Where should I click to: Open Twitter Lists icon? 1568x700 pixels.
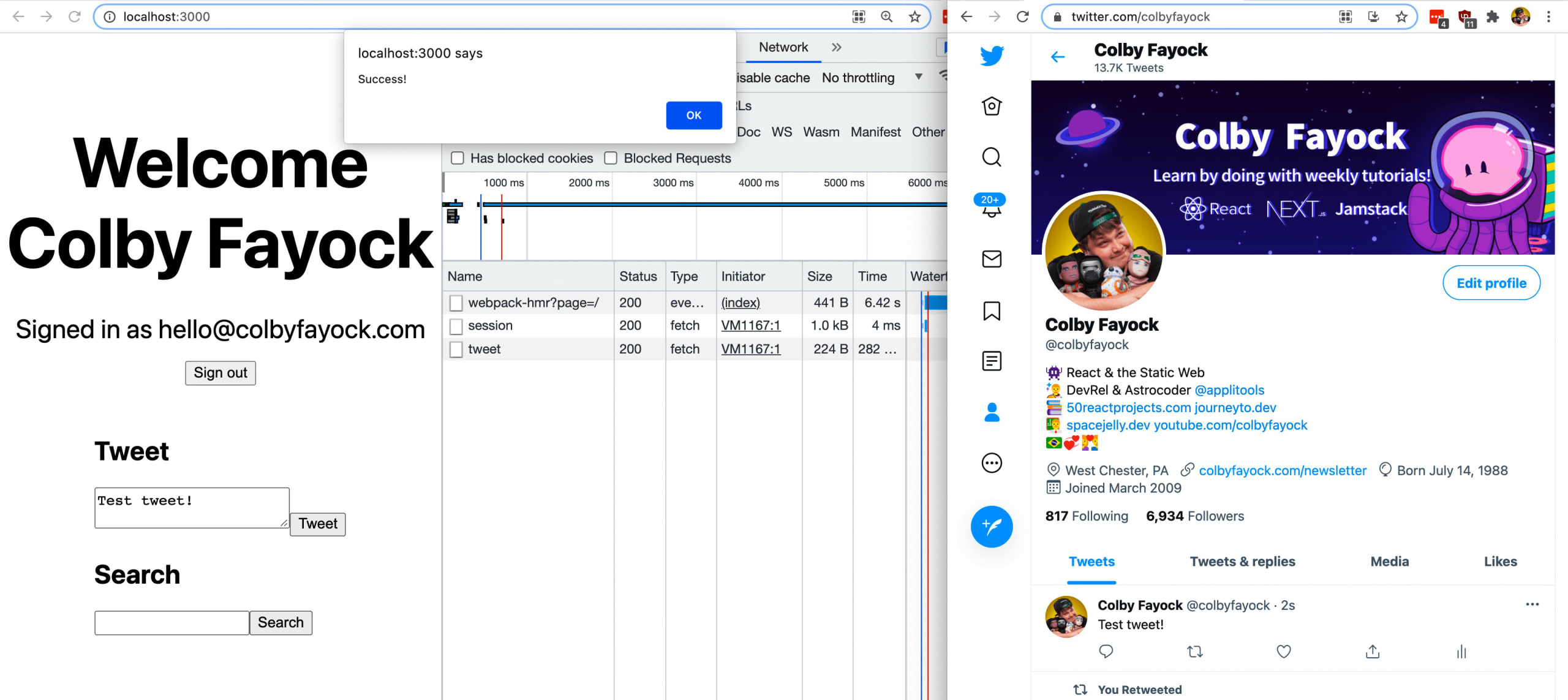click(x=992, y=361)
